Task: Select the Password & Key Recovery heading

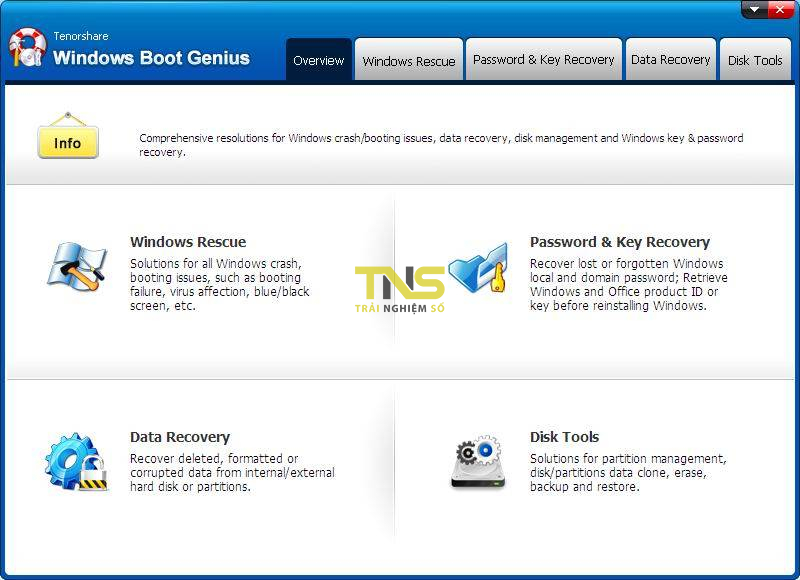Action: coord(620,242)
